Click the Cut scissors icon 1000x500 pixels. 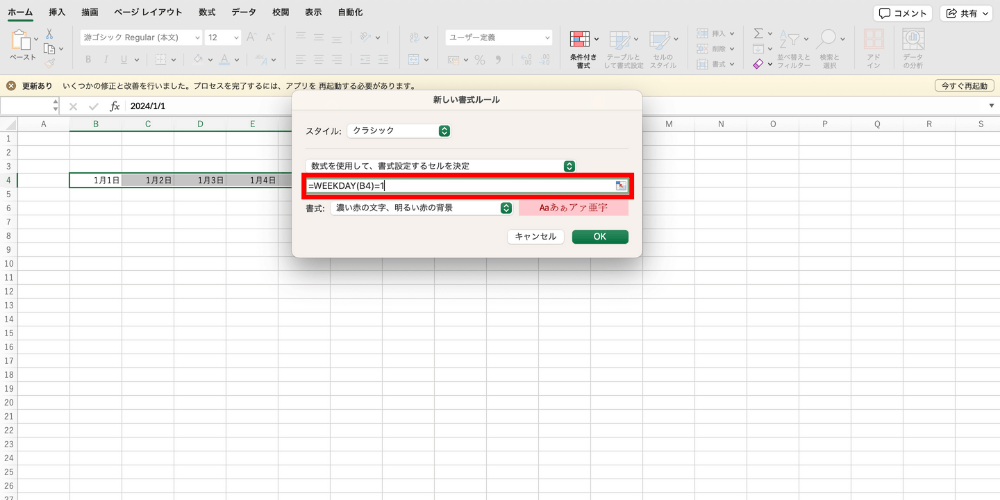(x=50, y=34)
